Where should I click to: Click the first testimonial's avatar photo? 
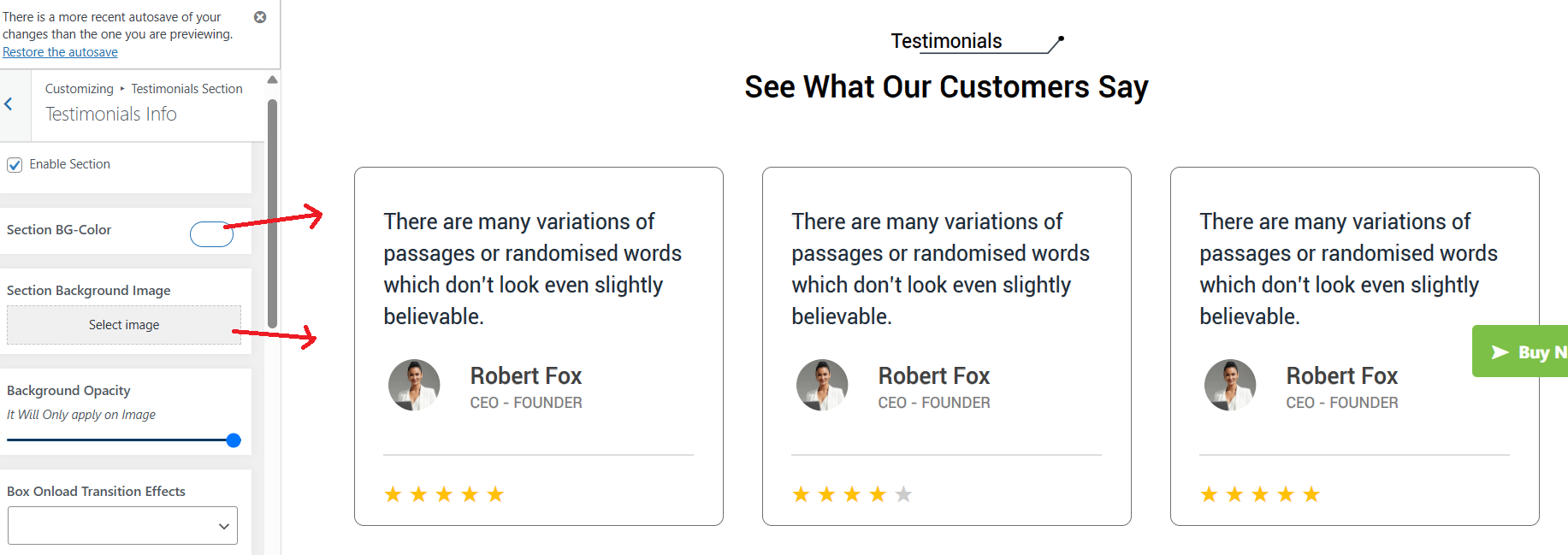pyautogui.click(x=414, y=385)
